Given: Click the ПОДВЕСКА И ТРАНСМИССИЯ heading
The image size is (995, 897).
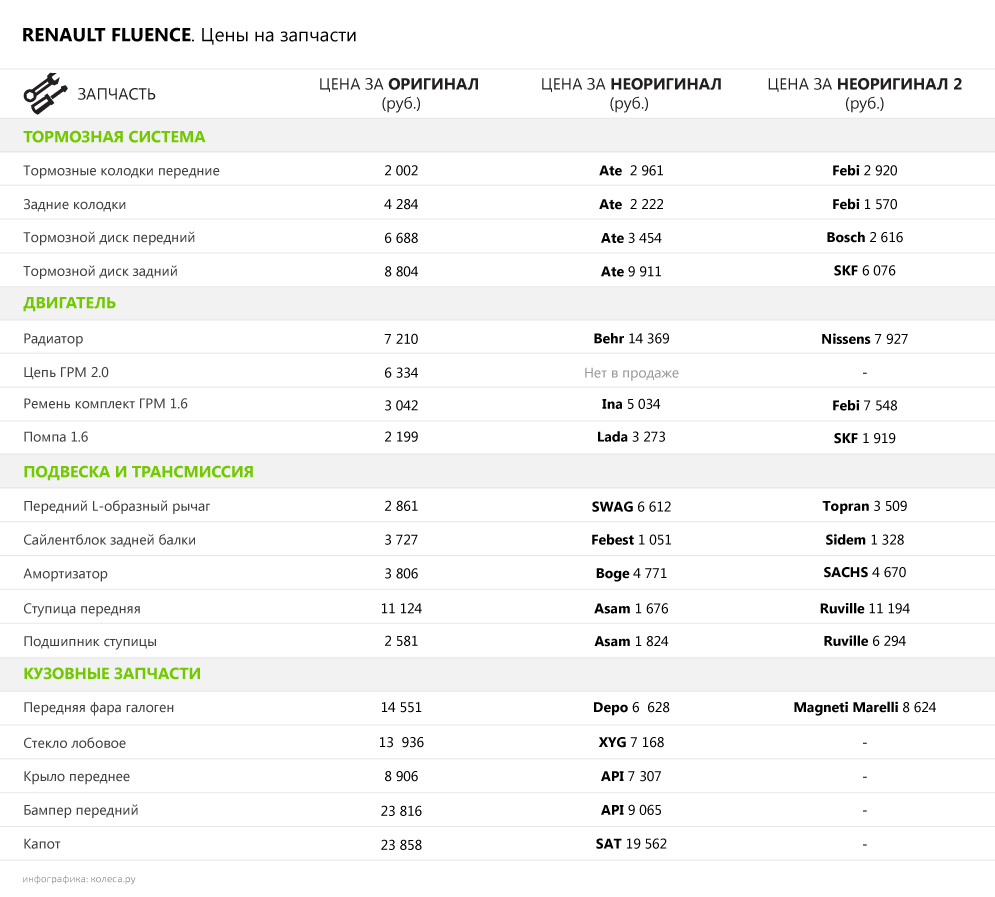Looking at the screenshot, I should 138,472.
